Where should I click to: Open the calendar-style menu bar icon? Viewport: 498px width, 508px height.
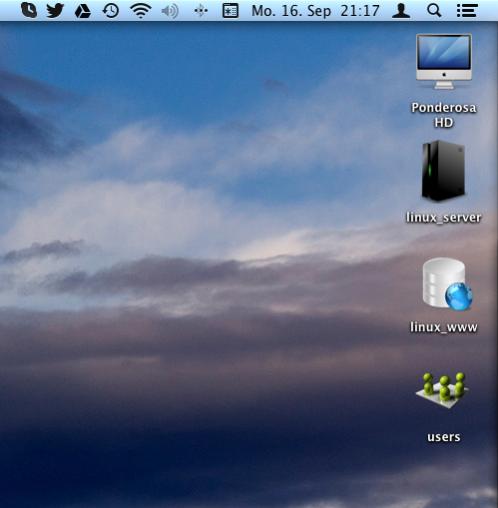(230, 11)
